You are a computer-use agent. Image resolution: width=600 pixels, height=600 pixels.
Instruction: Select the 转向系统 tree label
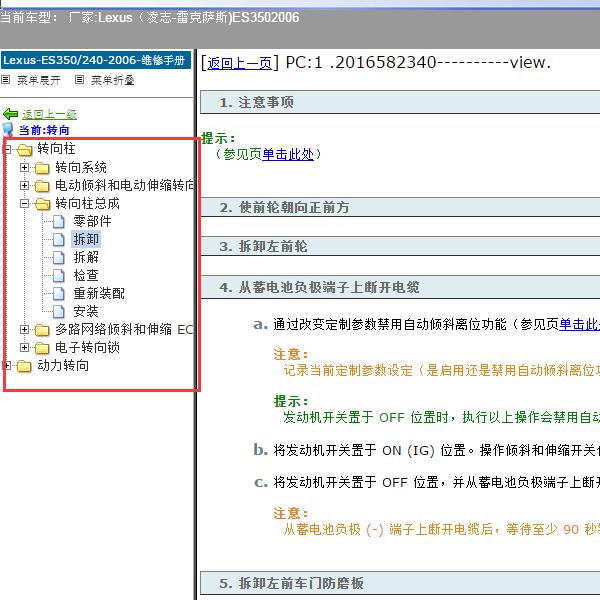pos(81,167)
